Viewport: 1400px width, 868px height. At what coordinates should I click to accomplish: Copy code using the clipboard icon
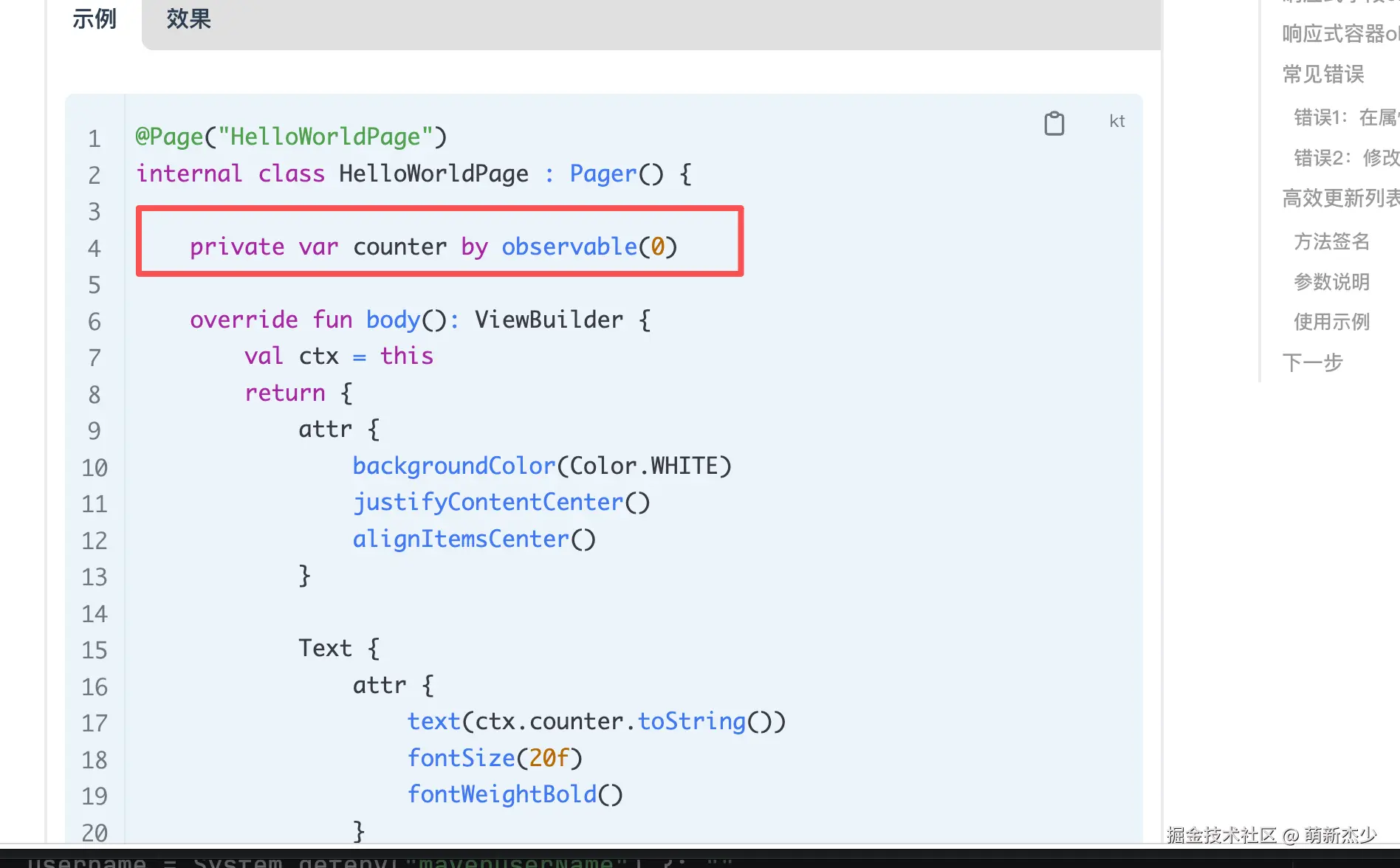click(1054, 123)
